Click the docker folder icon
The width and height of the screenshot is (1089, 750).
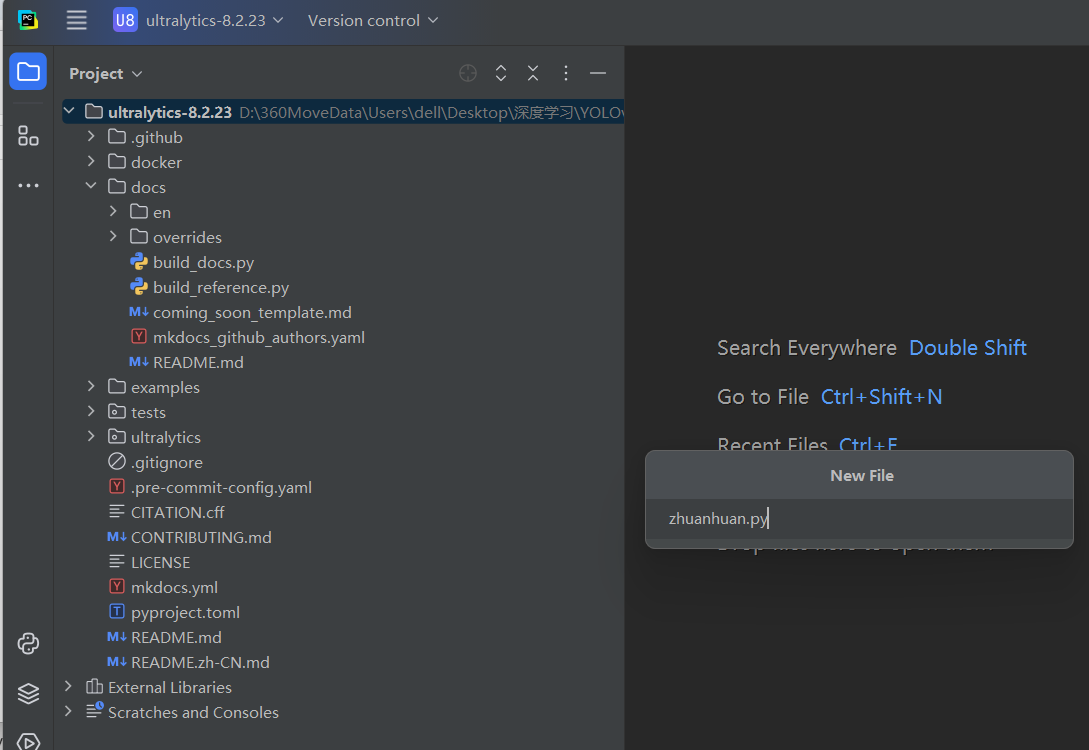pos(117,161)
